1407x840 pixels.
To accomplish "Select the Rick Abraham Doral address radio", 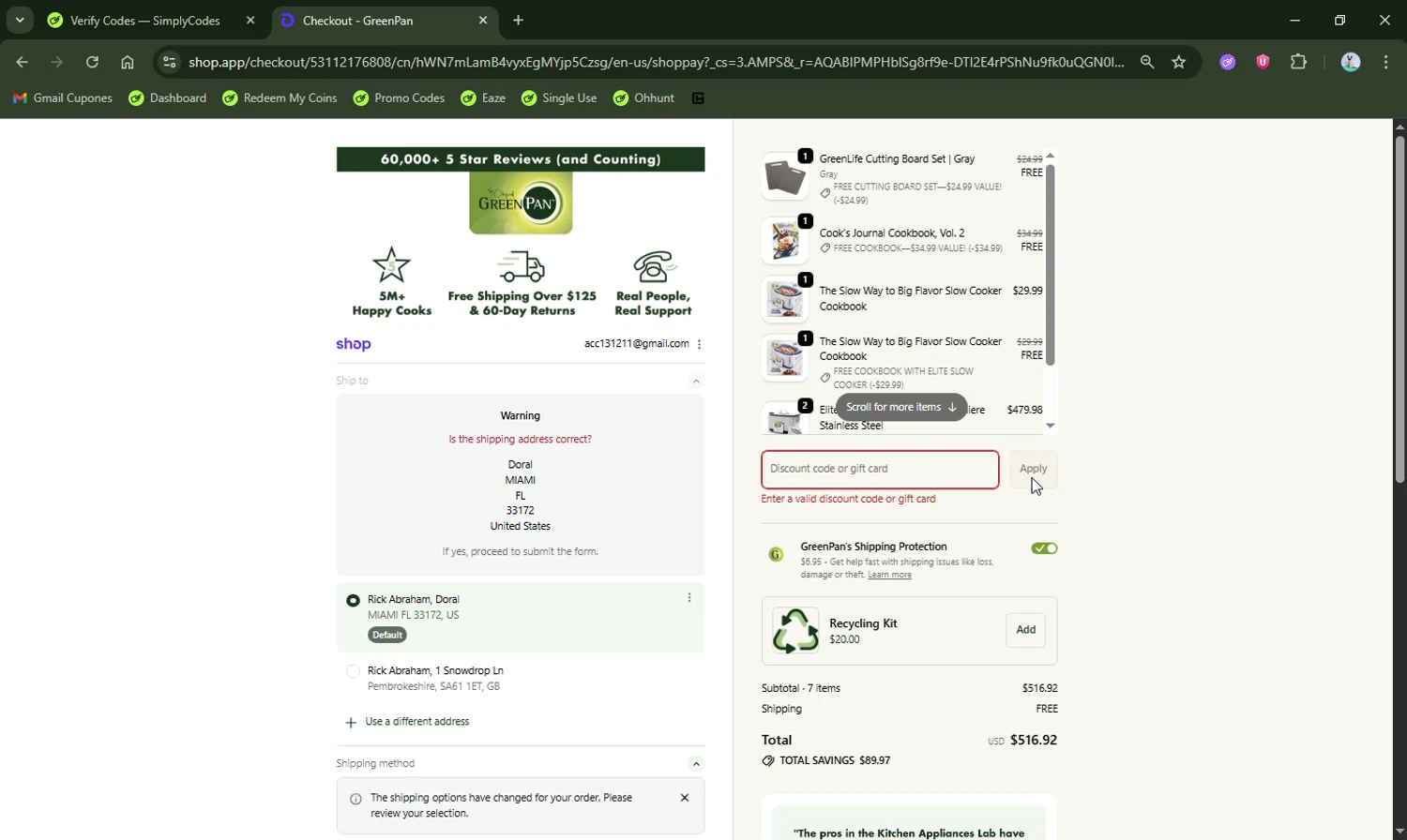I will [x=353, y=600].
